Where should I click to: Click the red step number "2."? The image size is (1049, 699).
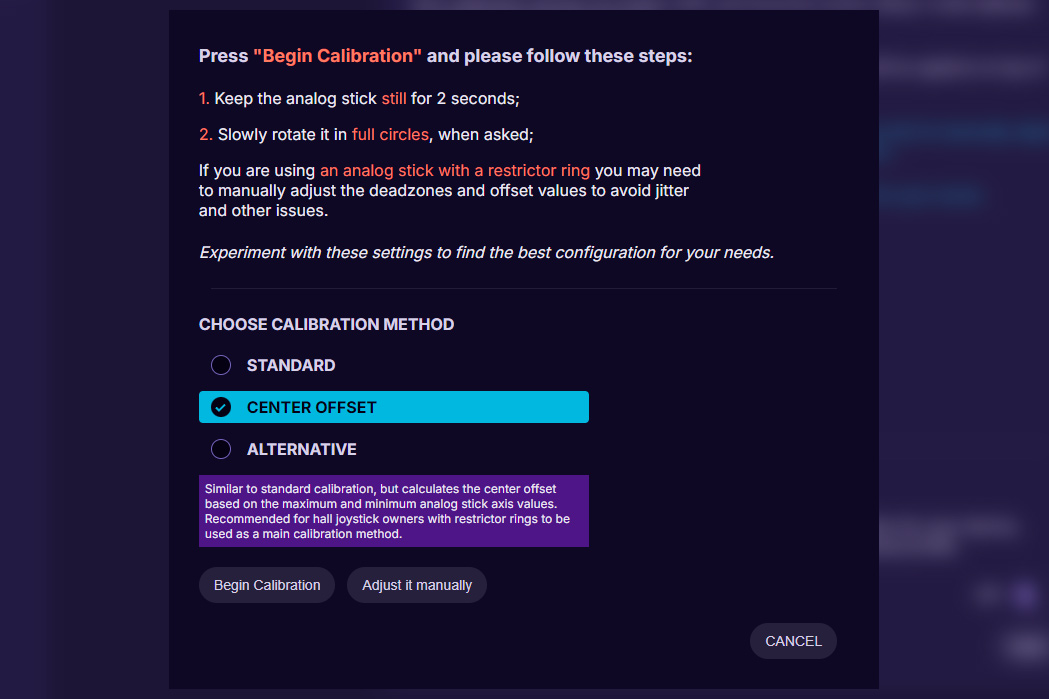tap(205, 134)
